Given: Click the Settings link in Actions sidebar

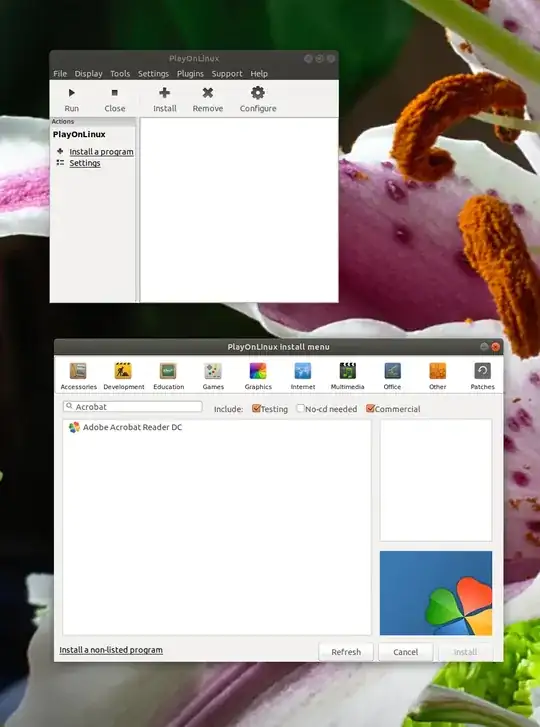Looking at the screenshot, I should [x=85, y=163].
